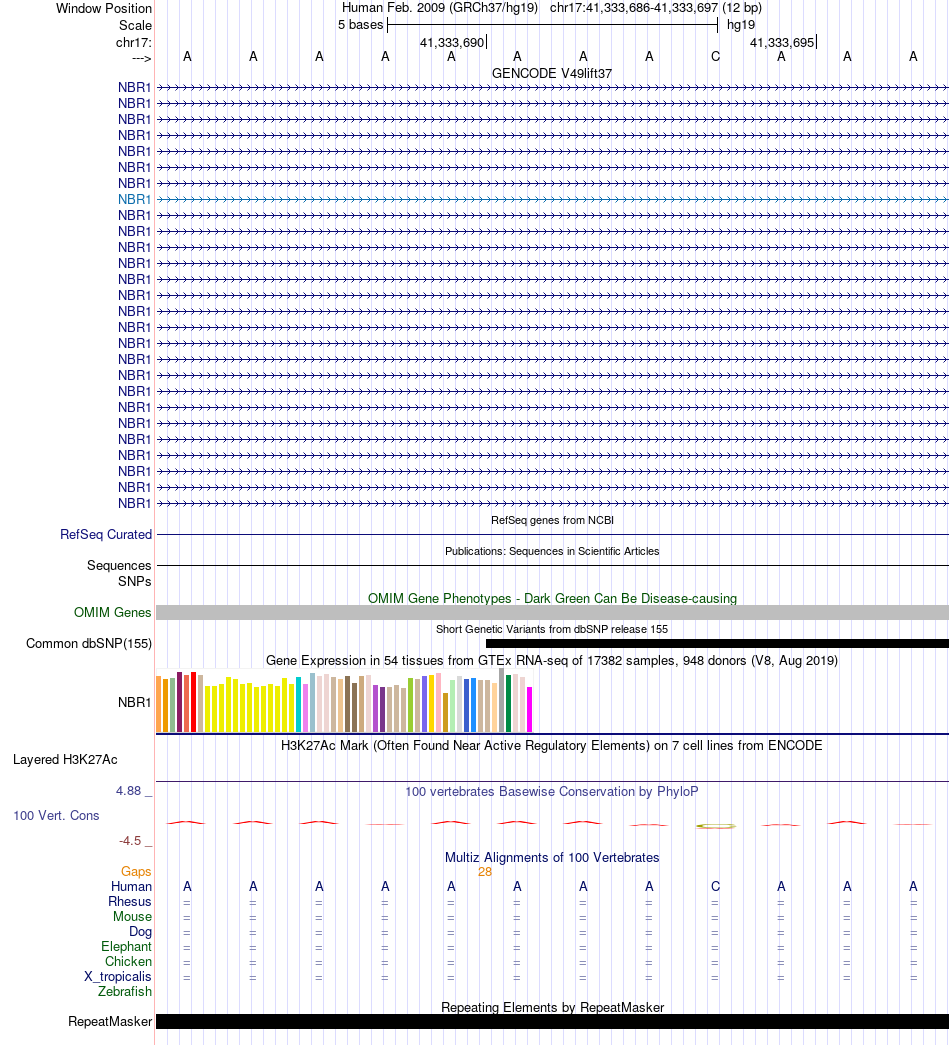Click the Common dbSNP(155) track label
Screen dimensions: 950x1045
click(x=89, y=644)
